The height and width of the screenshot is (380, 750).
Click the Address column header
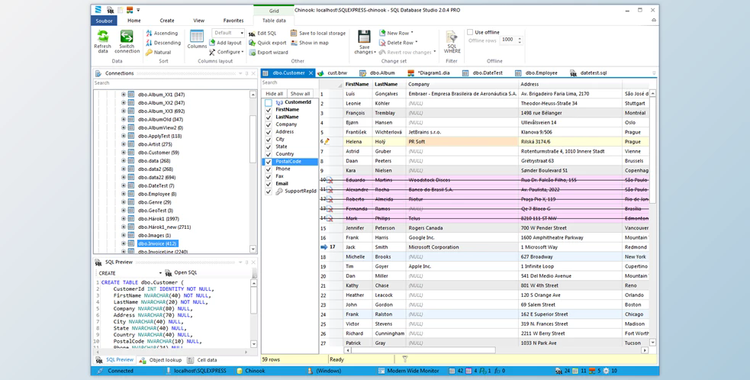click(x=570, y=84)
